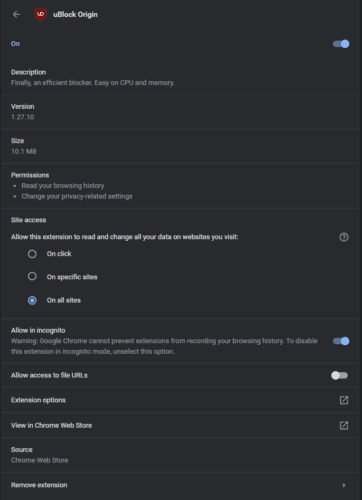The width and height of the screenshot is (362, 500).
Task: Open Extension options launch icon
Action: point(344,400)
